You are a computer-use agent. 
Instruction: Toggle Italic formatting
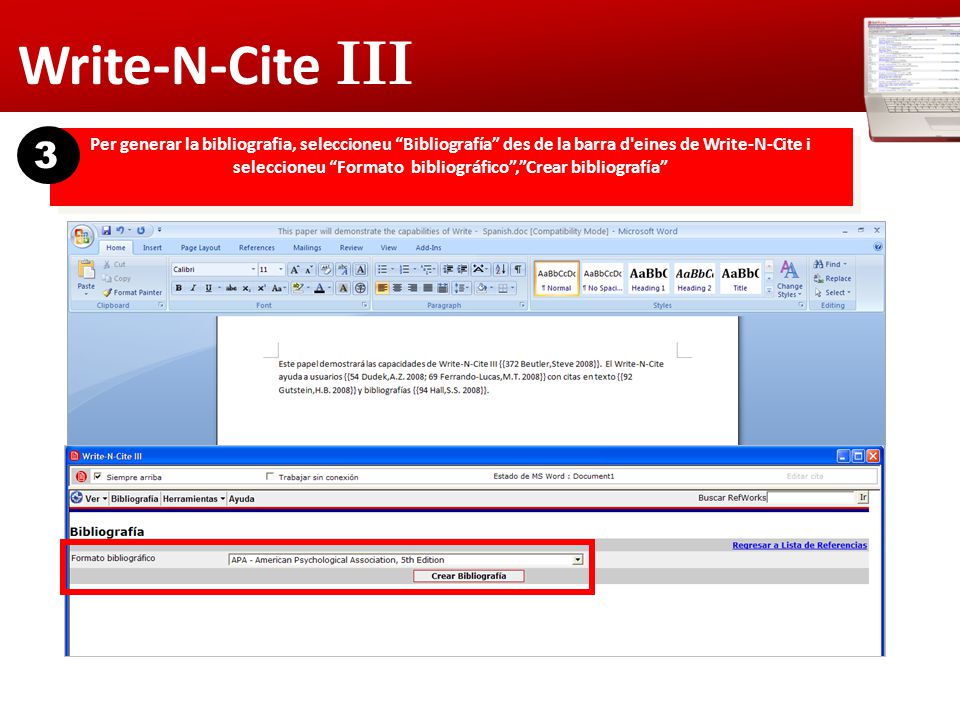(x=193, y=288)
